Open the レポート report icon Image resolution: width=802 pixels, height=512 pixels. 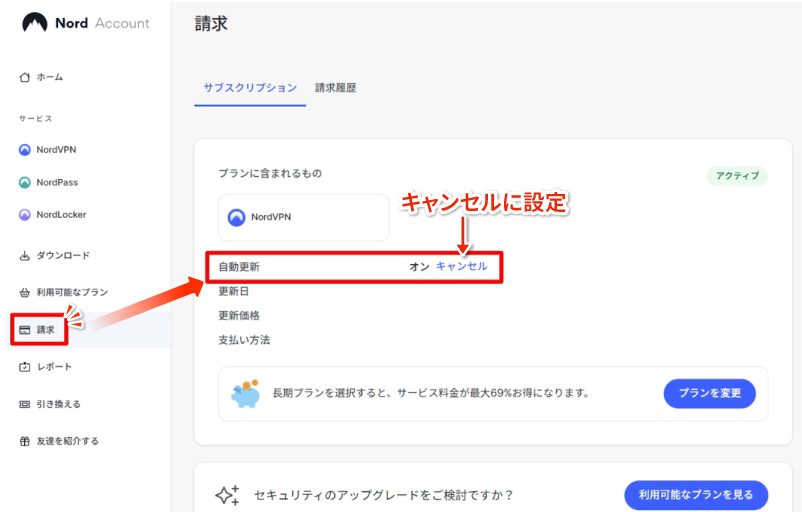click(25, 367)
